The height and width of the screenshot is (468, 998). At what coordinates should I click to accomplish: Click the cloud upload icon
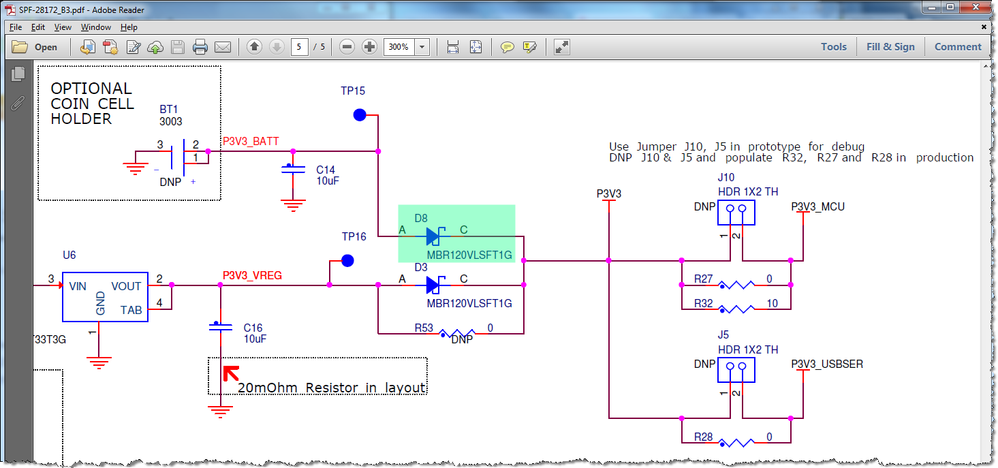click(156, 46)
